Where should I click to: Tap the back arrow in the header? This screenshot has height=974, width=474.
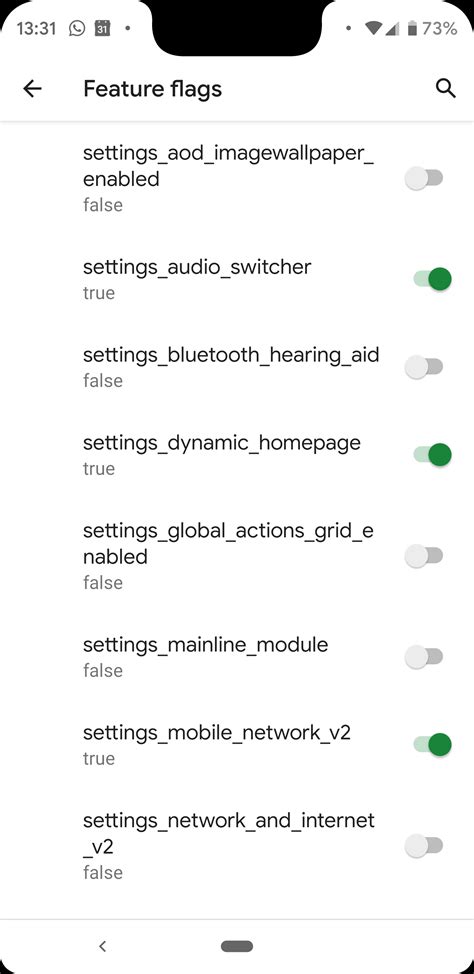[32, 89]
